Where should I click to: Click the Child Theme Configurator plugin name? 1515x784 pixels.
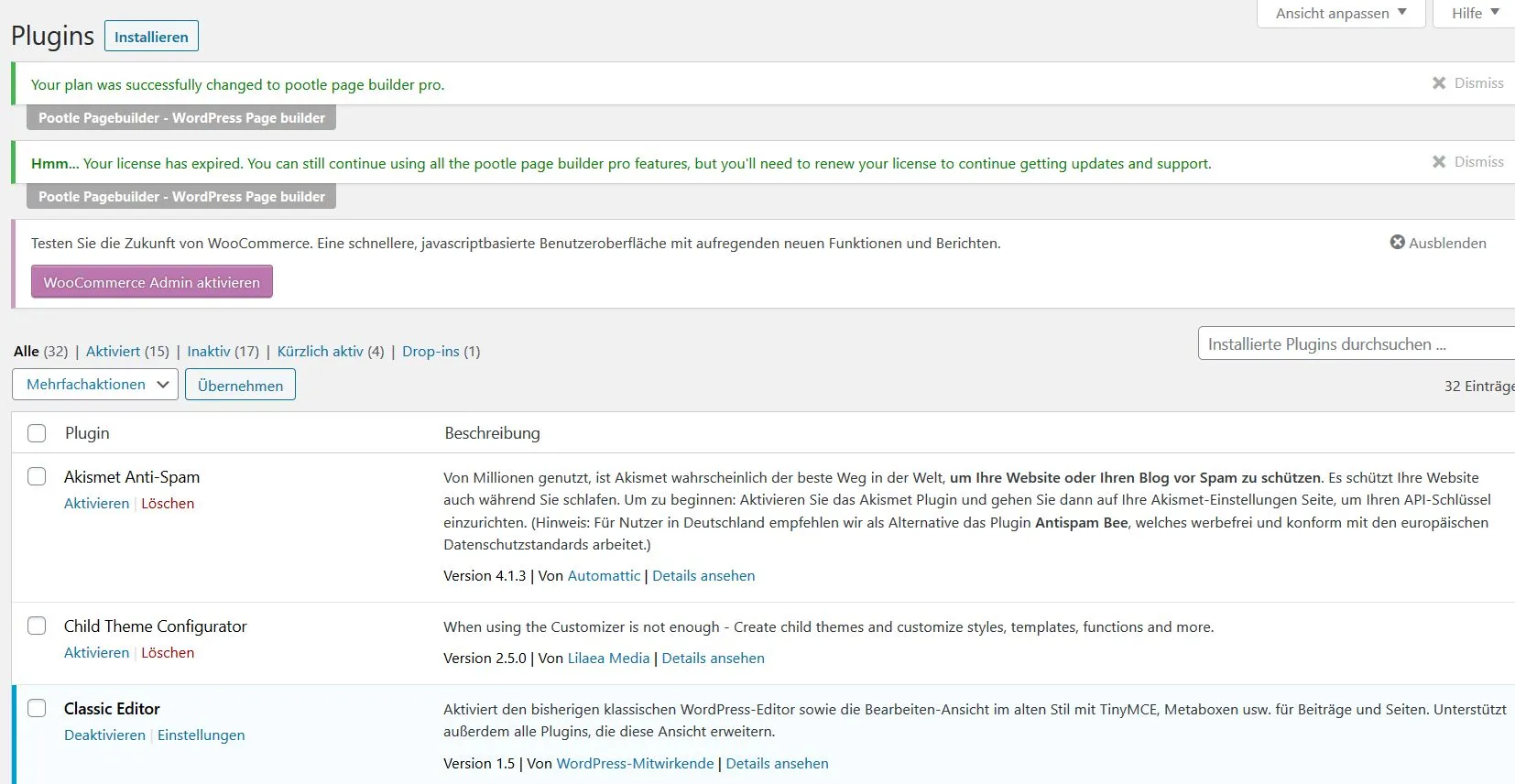coord(156,626)
